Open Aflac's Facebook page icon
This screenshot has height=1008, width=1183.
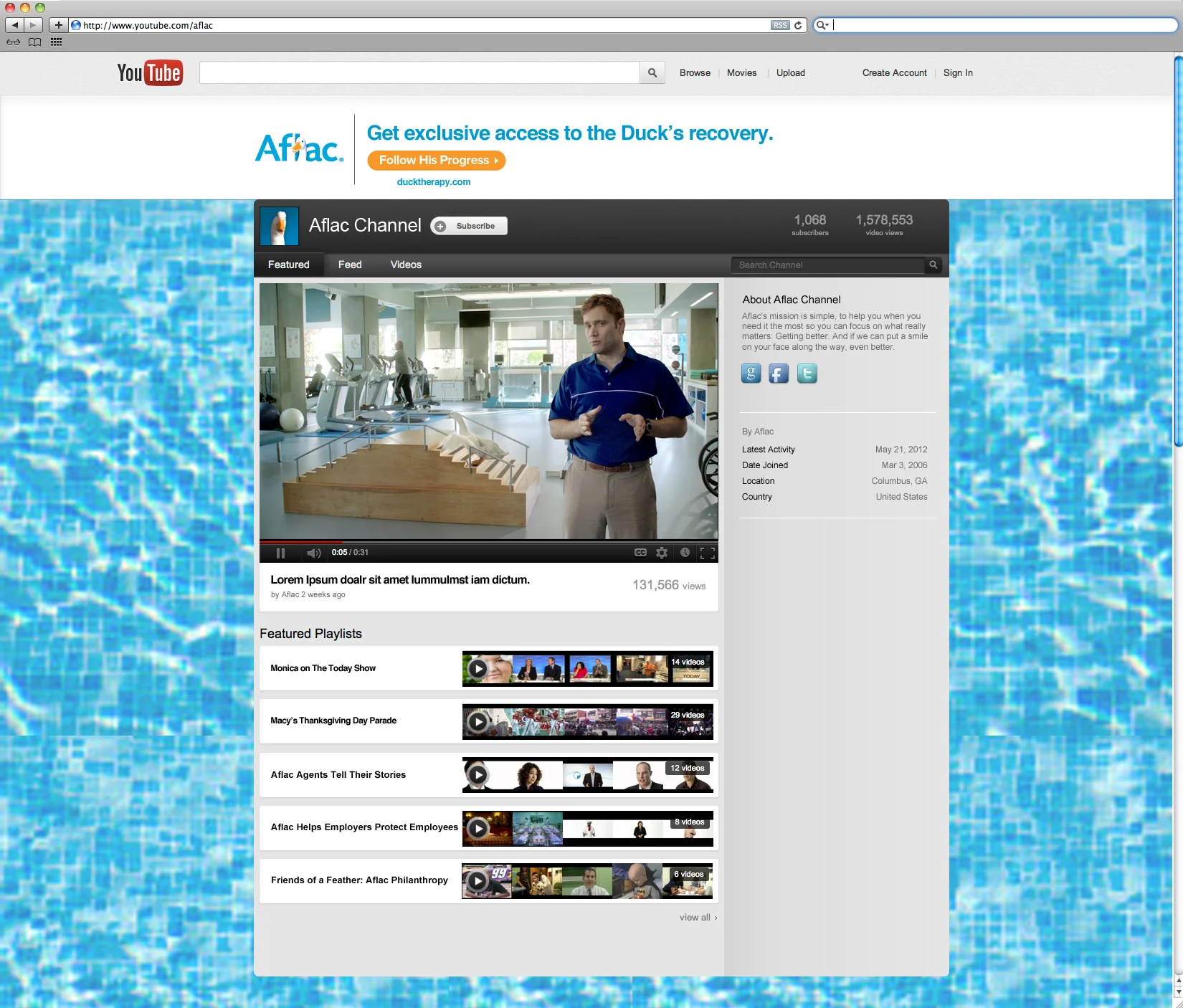pyautogui.click(x=779, y=374)
